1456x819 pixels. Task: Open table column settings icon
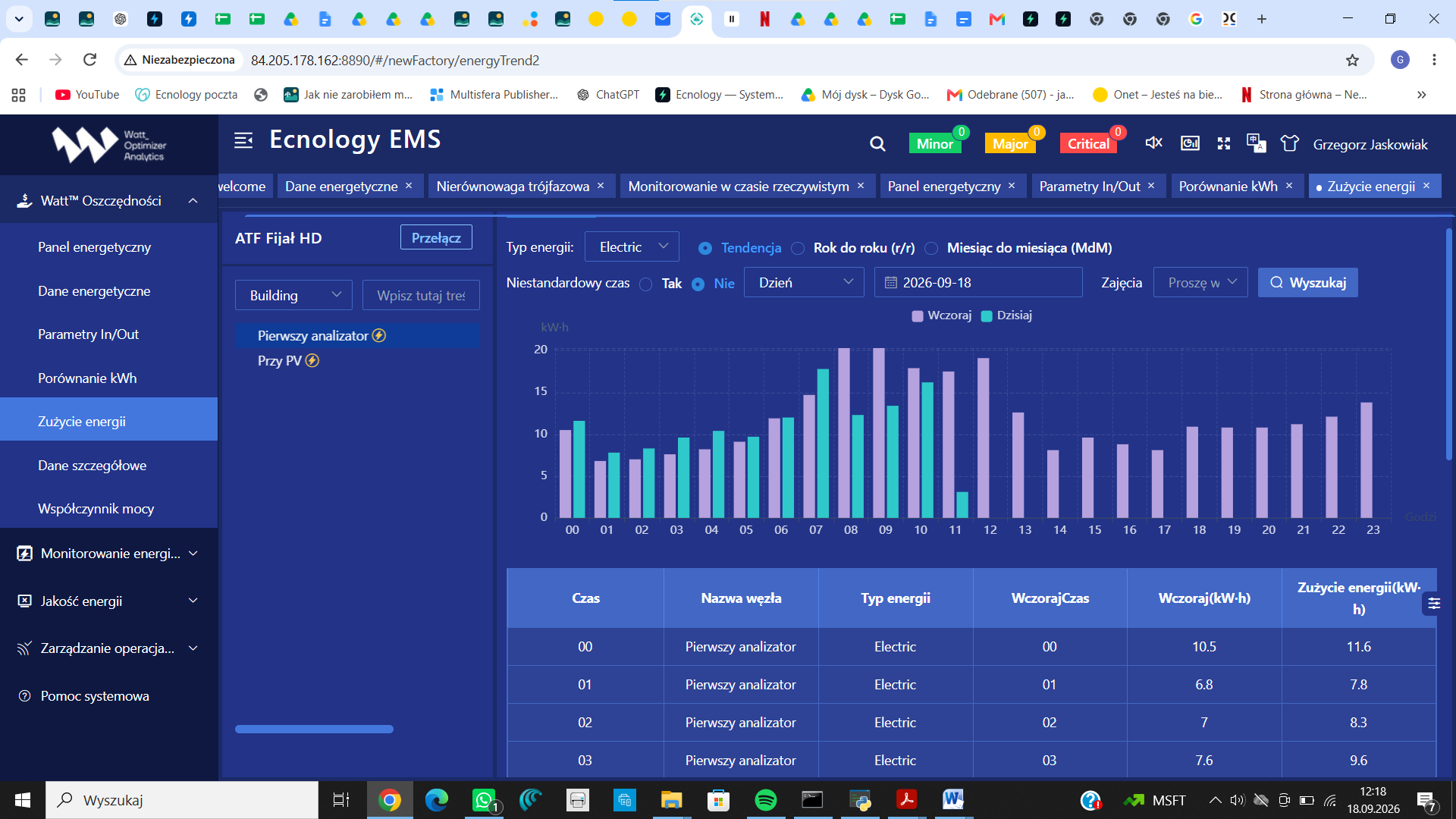[x=1433, y=604]
